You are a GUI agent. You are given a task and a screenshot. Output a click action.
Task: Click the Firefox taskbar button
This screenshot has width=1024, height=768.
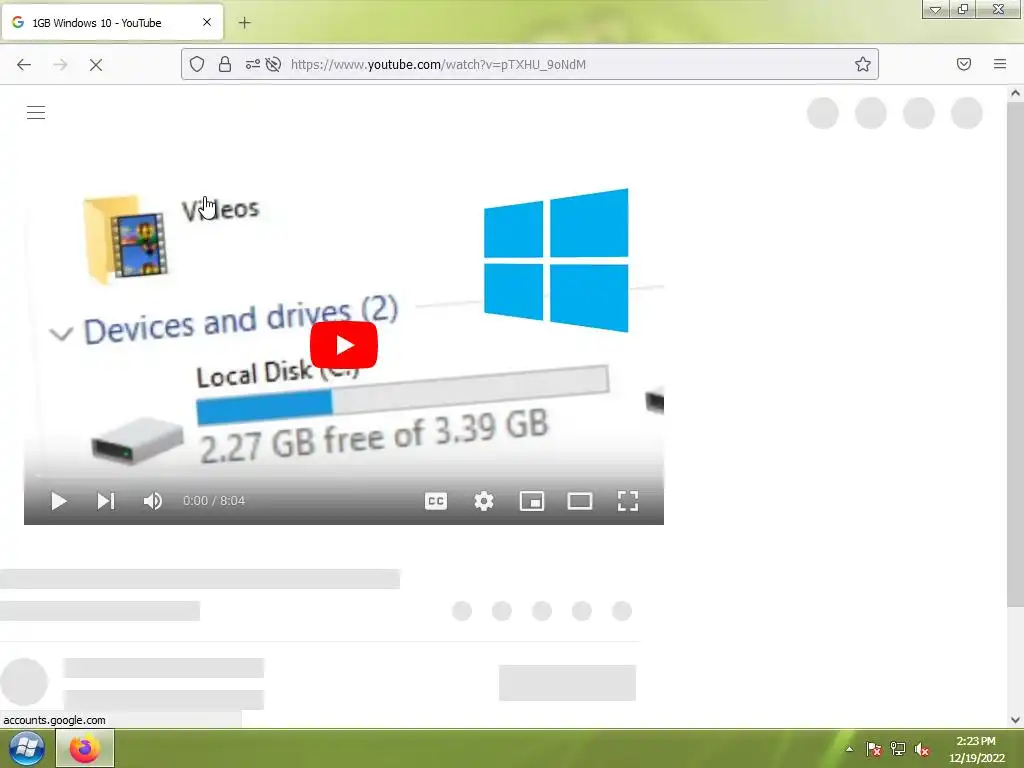(x=85, y=748)
